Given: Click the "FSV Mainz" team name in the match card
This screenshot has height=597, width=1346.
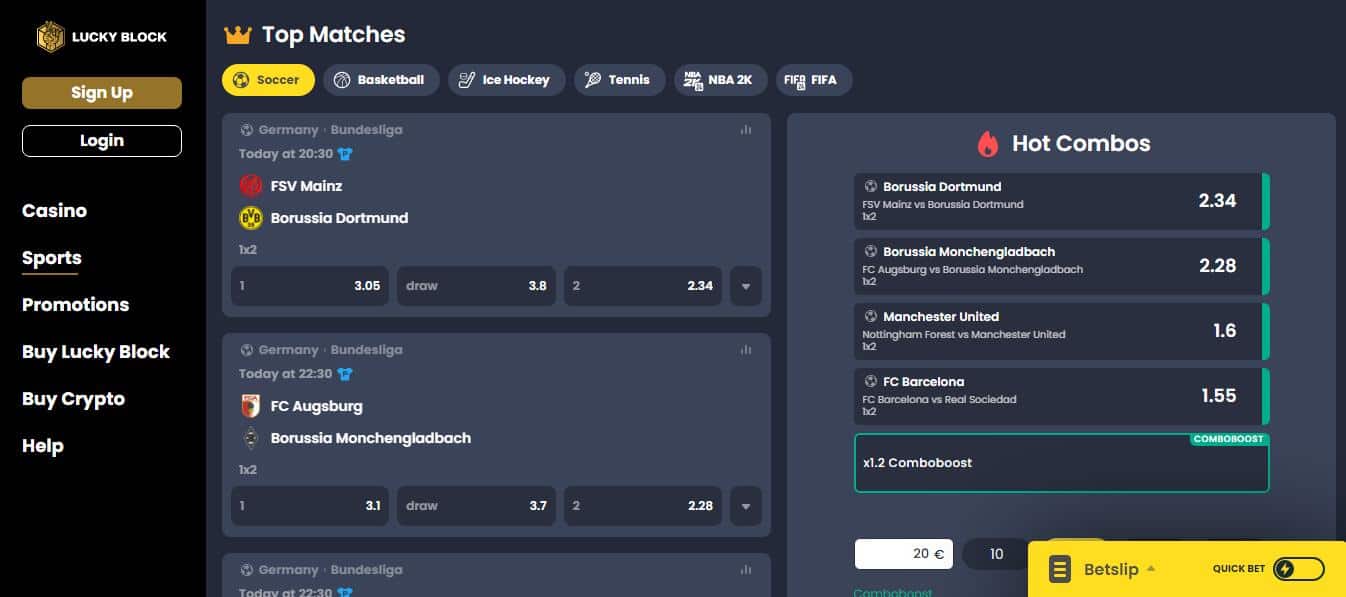Looking at the screenshot, I should pyautogui.click(x=307, y=186).
